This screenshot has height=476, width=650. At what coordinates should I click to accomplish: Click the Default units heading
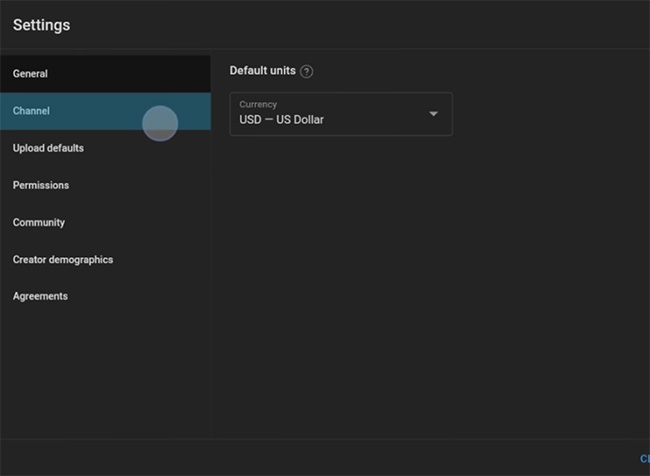pyautogui.click(x=263, y=70)
